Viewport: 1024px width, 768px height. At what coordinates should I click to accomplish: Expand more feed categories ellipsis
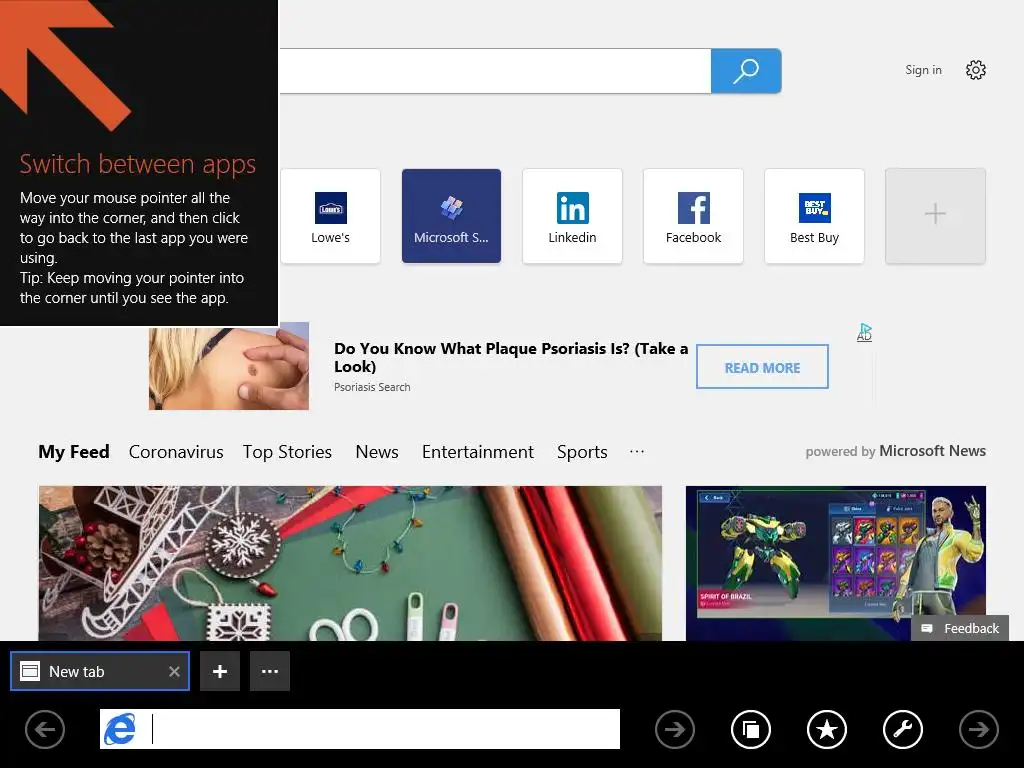point(637,451)
